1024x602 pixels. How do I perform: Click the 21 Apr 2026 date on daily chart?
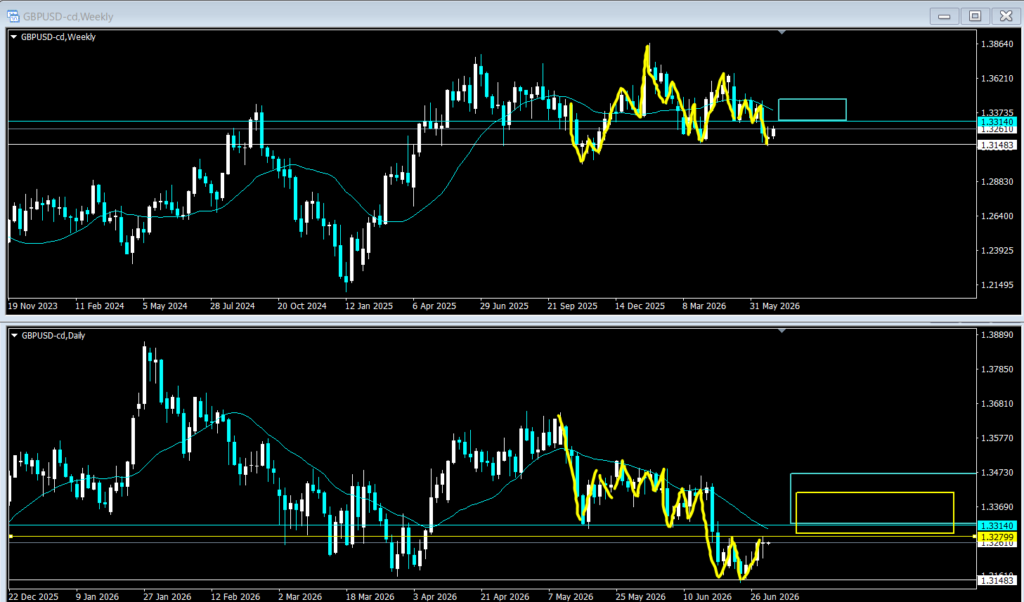(505, 597)
